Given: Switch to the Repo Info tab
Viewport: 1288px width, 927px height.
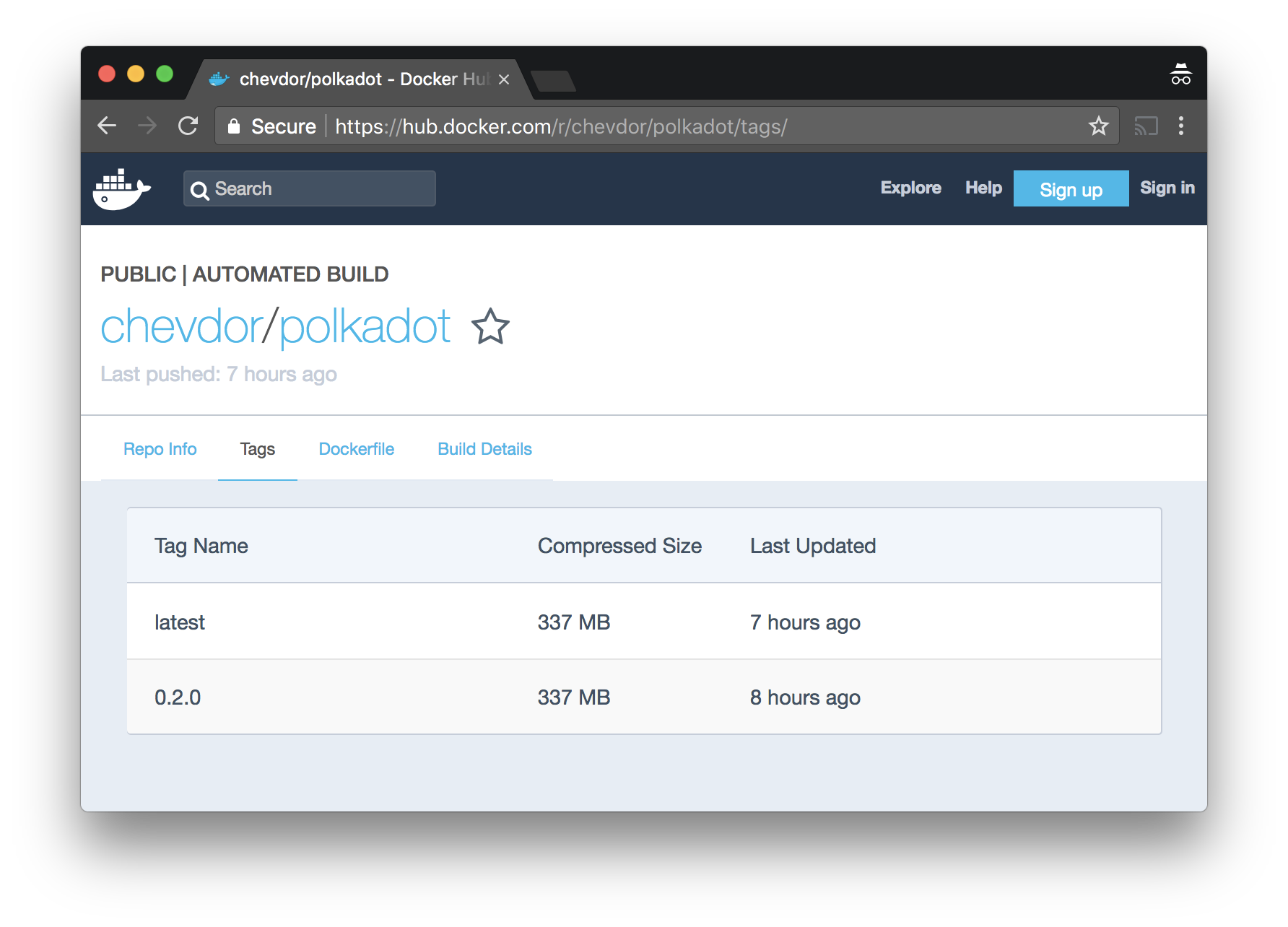Looking at the screenshot, I should [160, 449].
